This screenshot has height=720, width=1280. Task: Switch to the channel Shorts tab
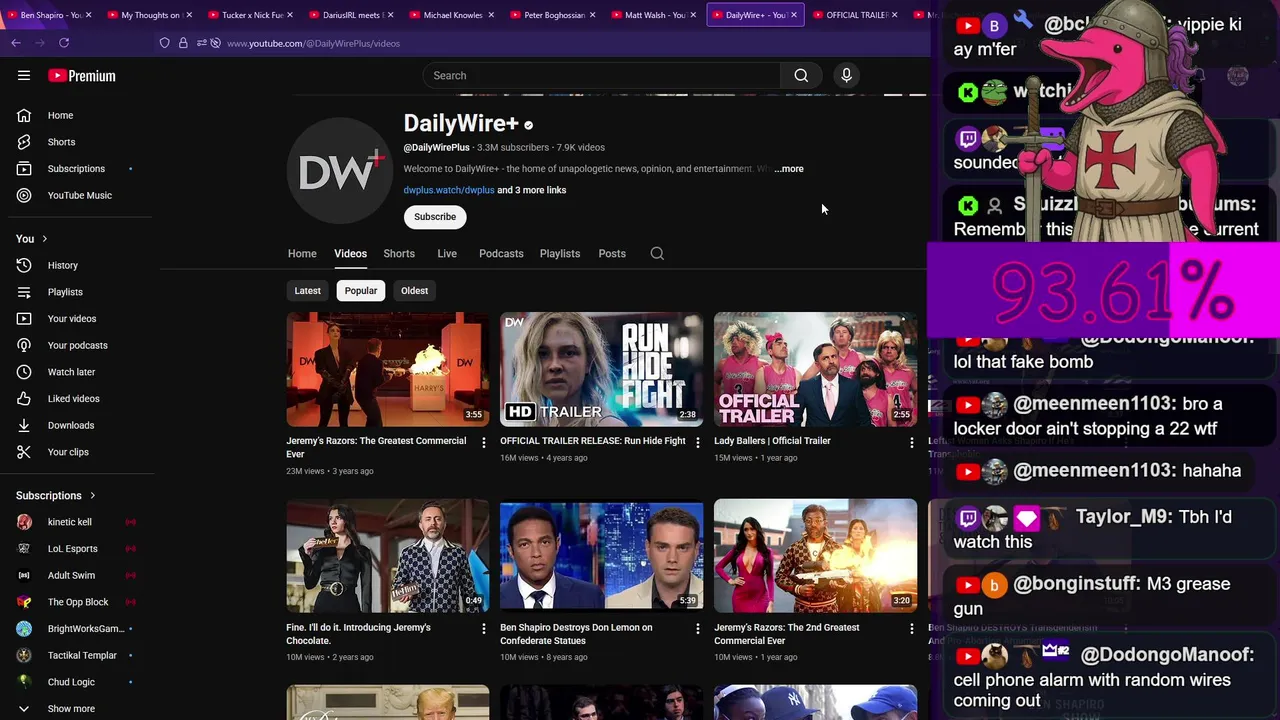[399, 254]
